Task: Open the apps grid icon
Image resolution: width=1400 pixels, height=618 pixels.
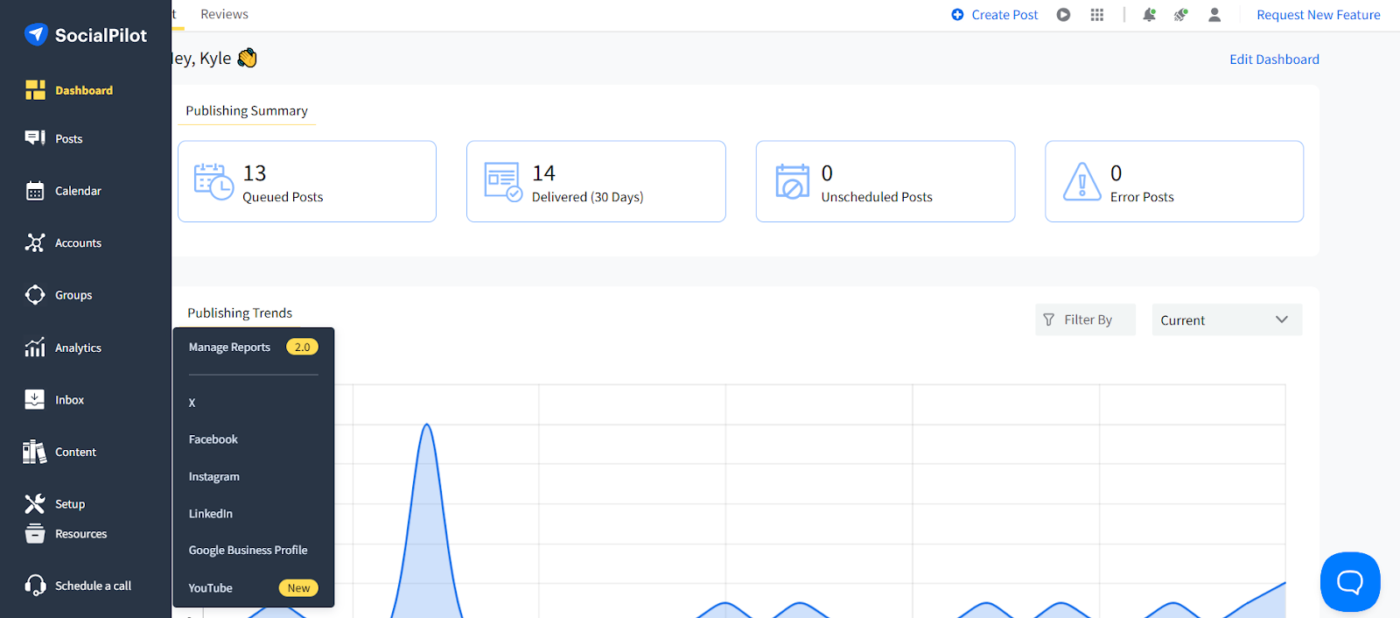Action: point(1097,15)
